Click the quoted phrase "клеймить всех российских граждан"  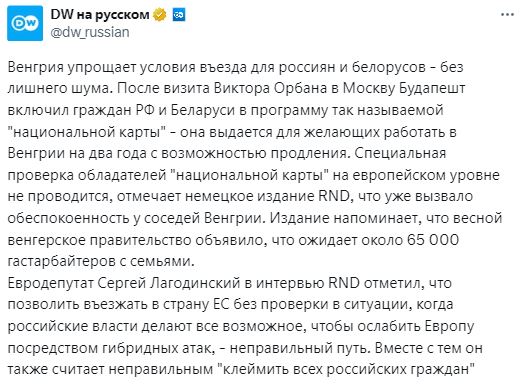(x=346, y=370)
